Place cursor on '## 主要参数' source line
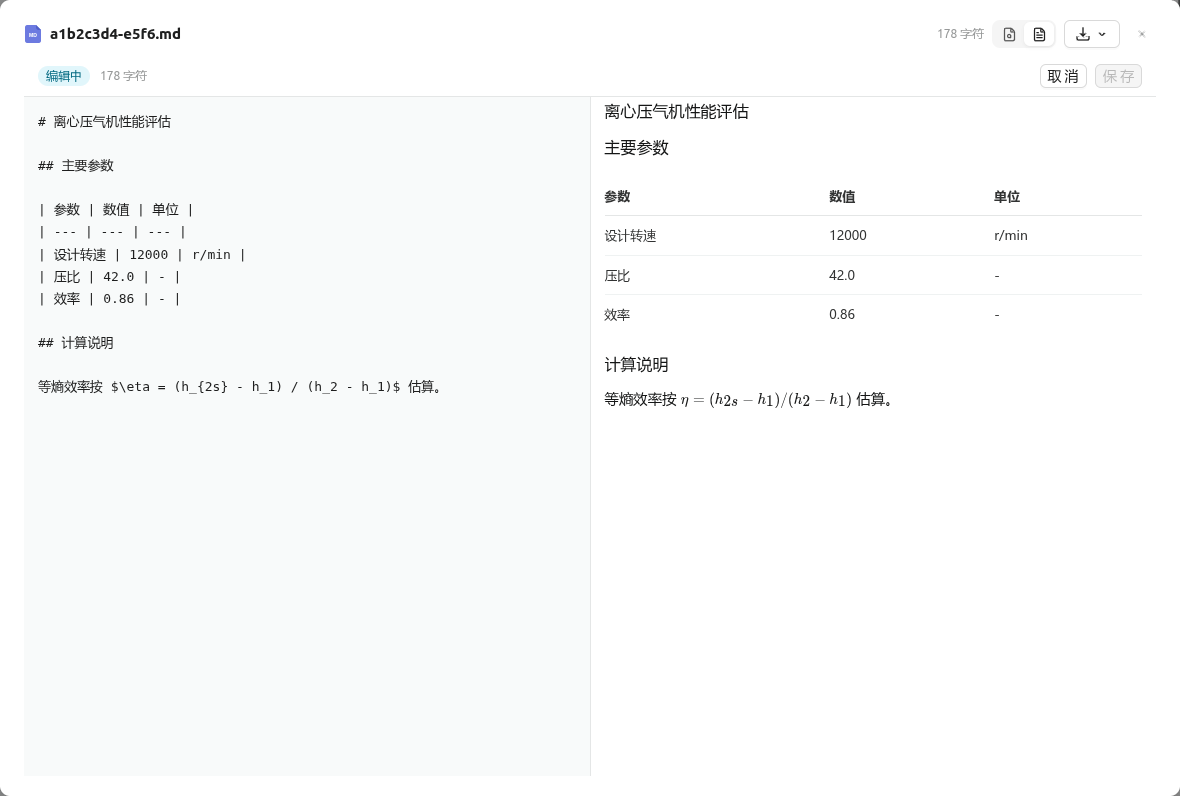 pos(76,166)
